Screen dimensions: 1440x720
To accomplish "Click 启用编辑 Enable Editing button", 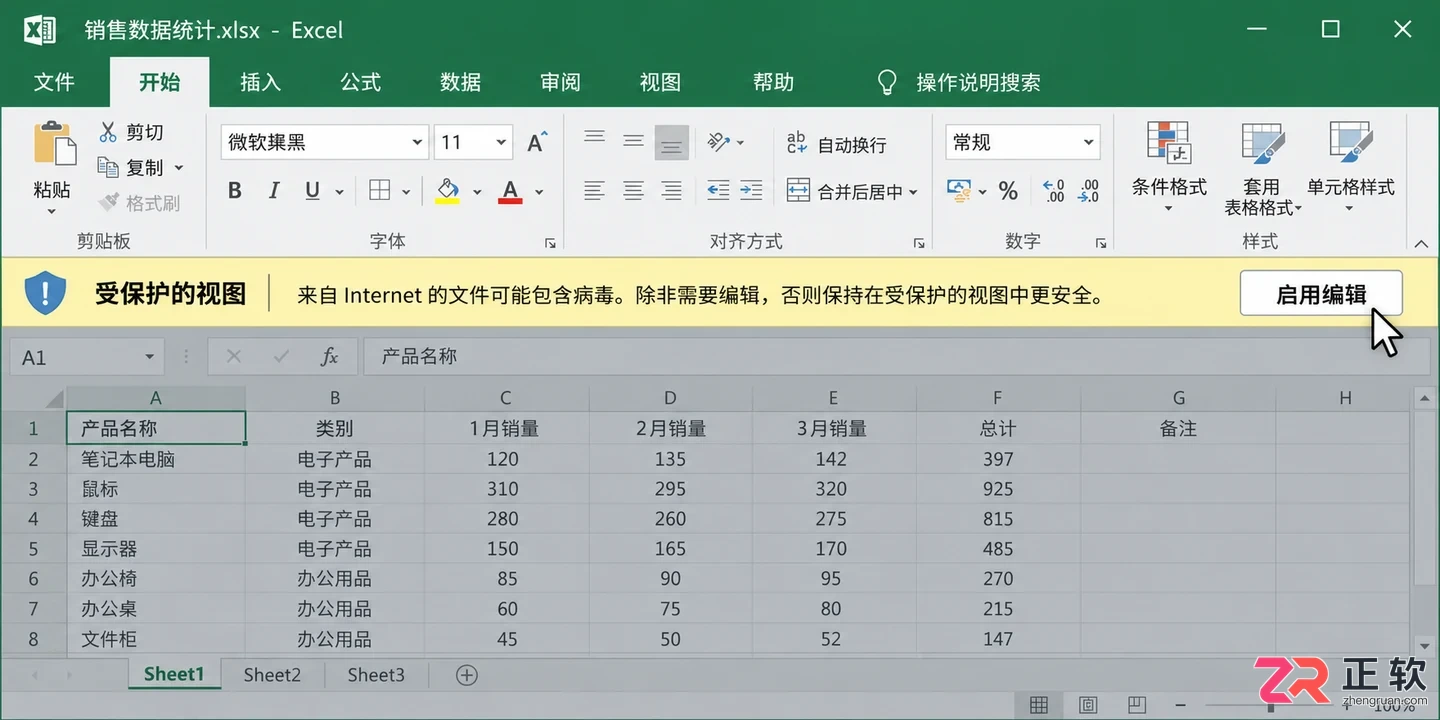I will pos(1321,294).
